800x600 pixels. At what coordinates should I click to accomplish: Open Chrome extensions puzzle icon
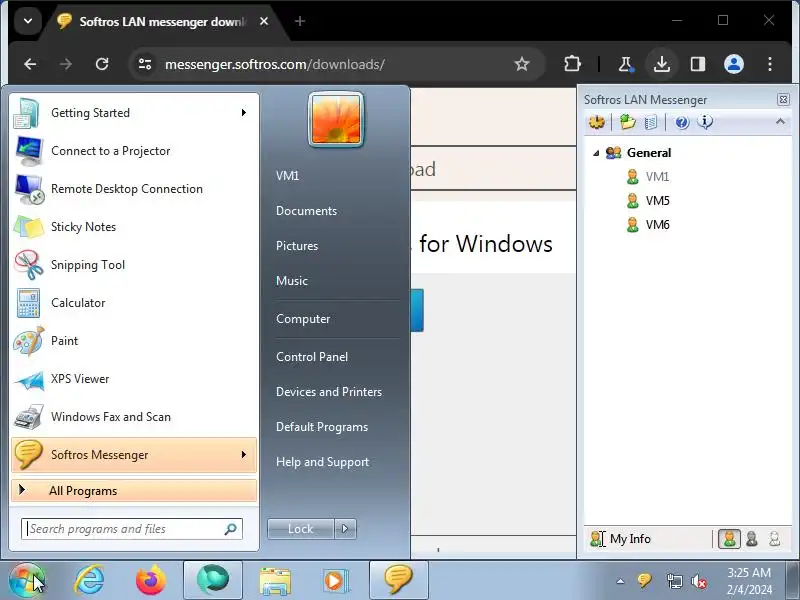click(572, 64)
